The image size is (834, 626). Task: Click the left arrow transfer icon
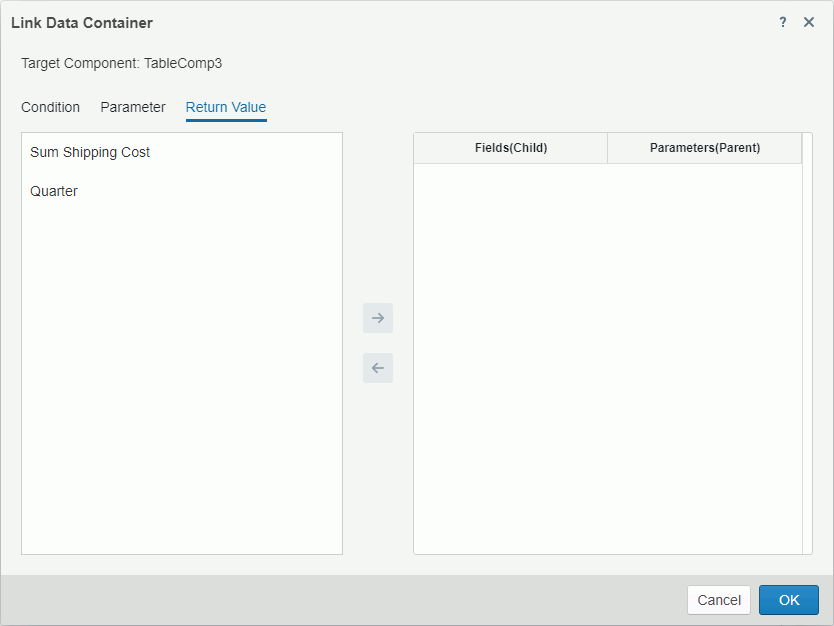(x=377, y=368)
